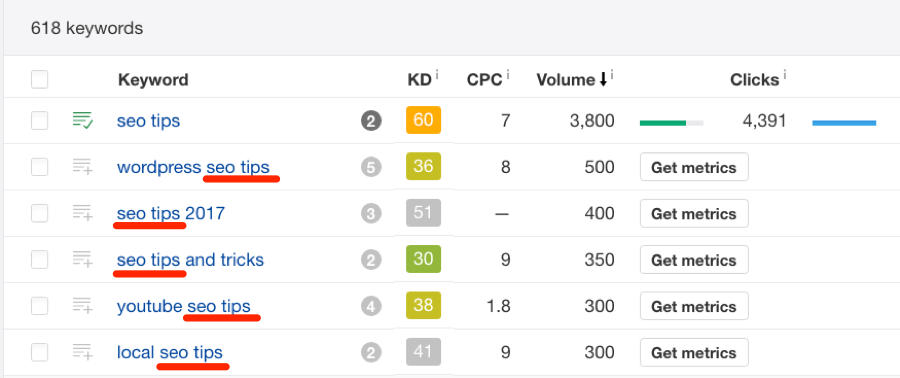Click the added-to-list icon beside seo tips
The image size is (900, 378).
point(83,120)
